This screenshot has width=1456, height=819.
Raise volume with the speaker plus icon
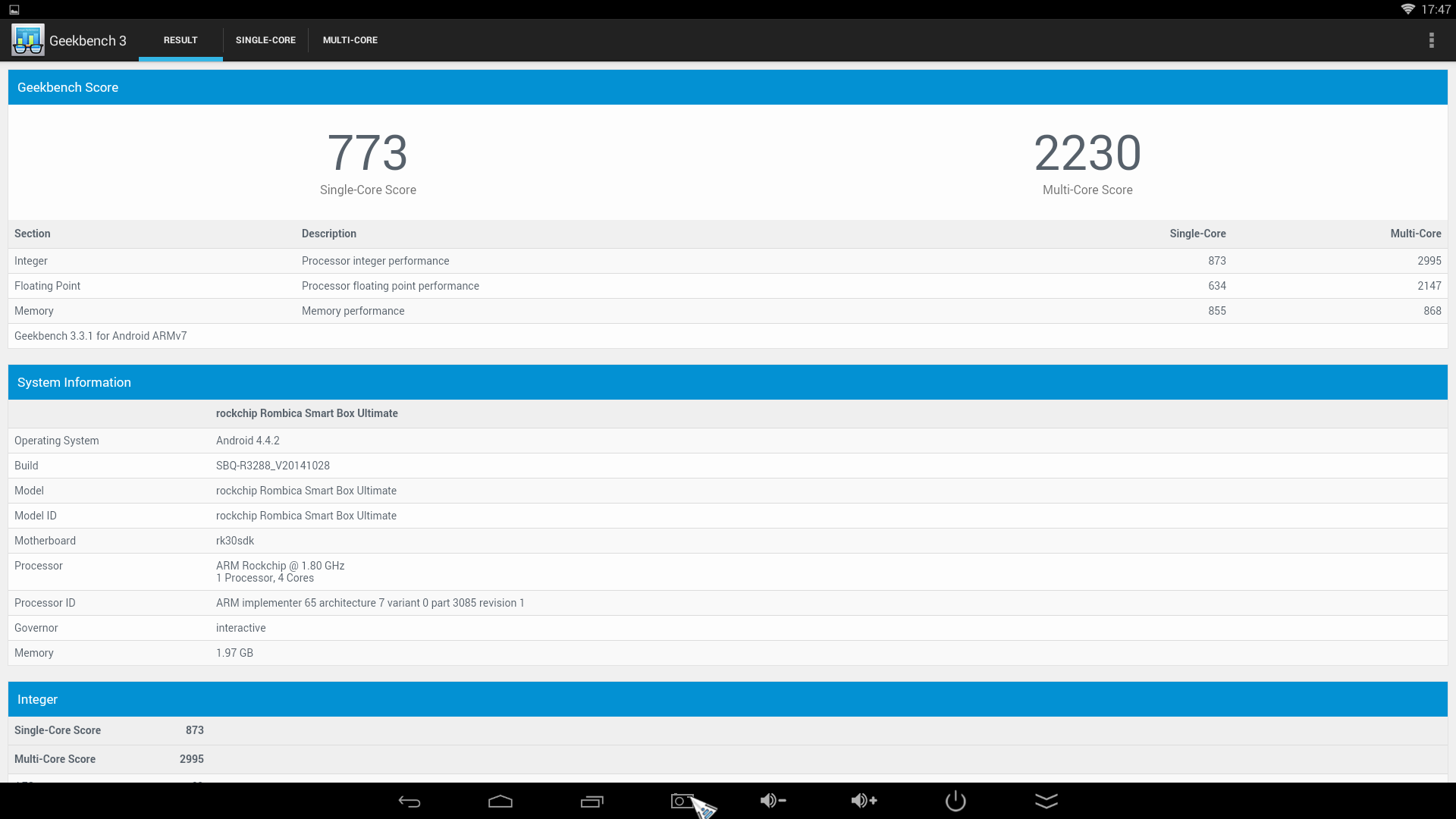click(864, 801)
